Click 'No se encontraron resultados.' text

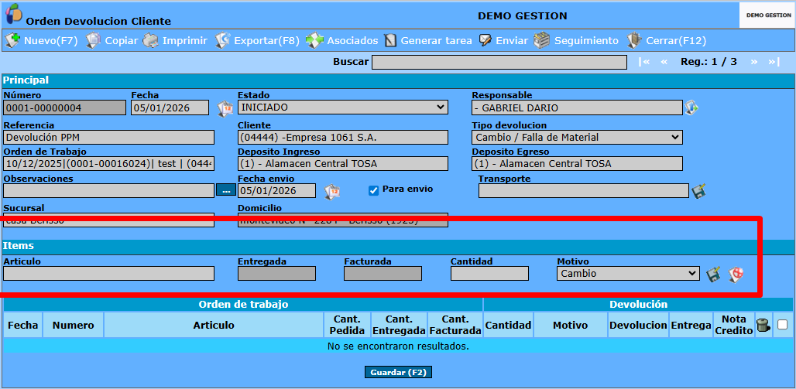pyautogui.click(x=398, y=346)
